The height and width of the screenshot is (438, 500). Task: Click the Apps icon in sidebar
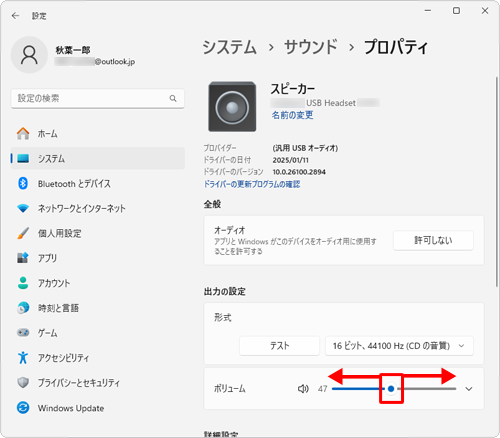[23, 258]
